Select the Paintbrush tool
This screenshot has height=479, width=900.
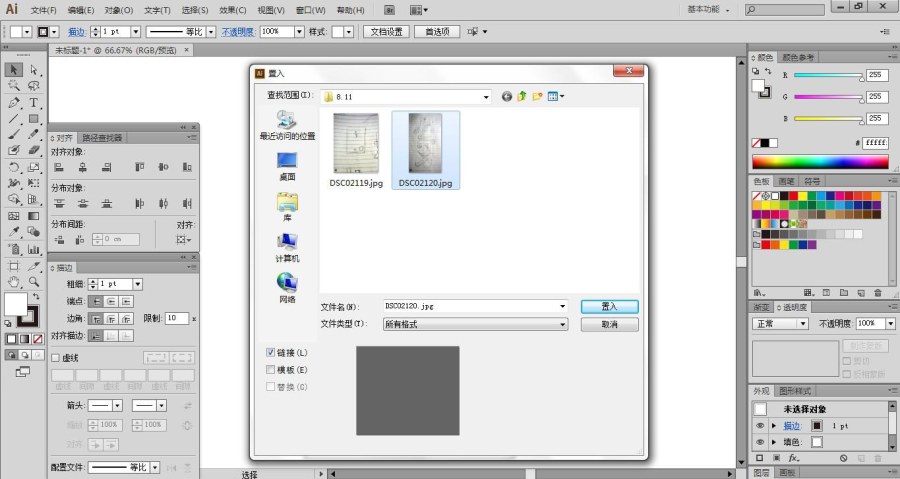[14, 134]
